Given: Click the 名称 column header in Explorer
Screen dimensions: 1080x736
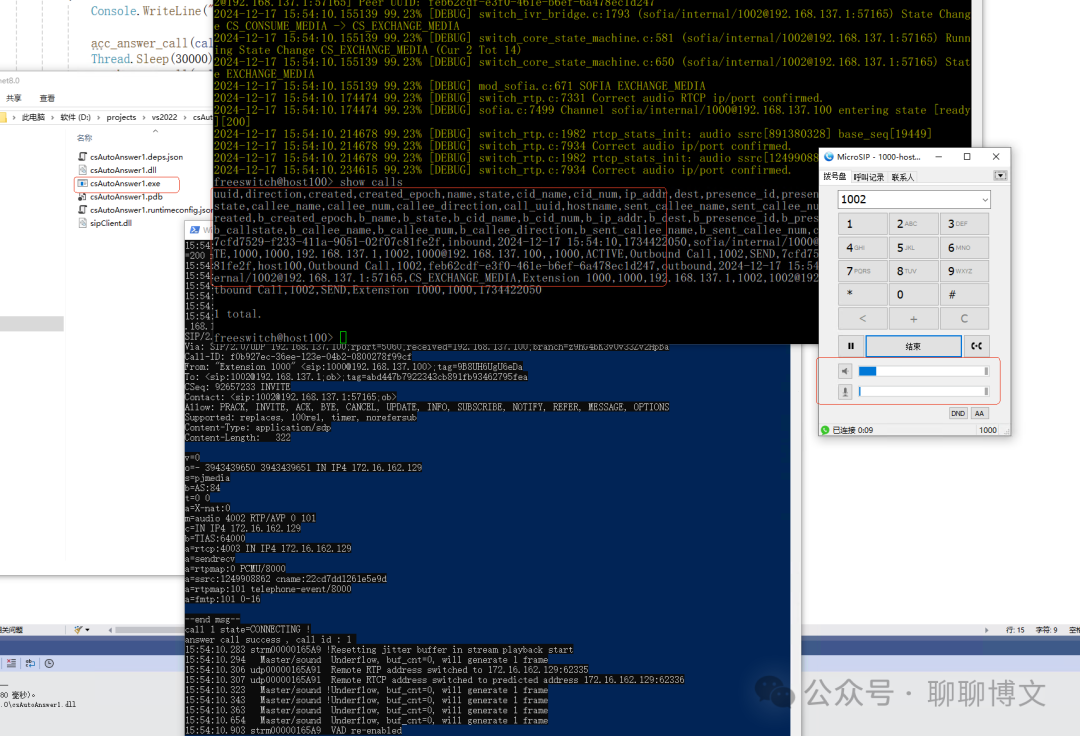Looking at the screenshot, I should click(85, 138).
